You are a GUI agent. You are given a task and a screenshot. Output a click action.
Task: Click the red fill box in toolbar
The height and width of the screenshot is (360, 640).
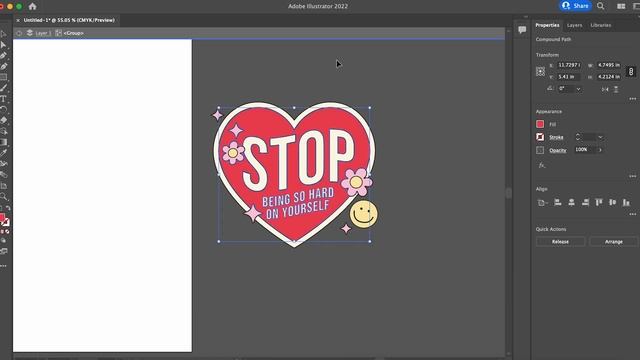[x=2, y=217]
